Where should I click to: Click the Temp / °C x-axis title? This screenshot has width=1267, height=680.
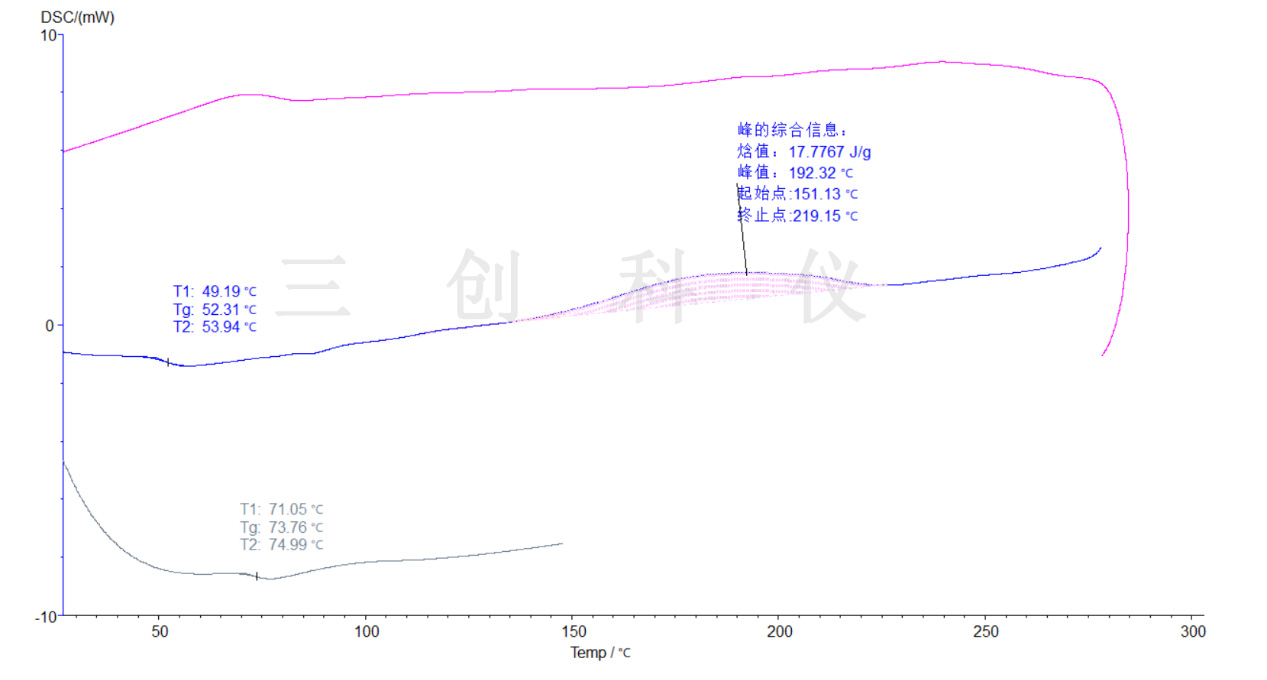[x=600, y=653]
